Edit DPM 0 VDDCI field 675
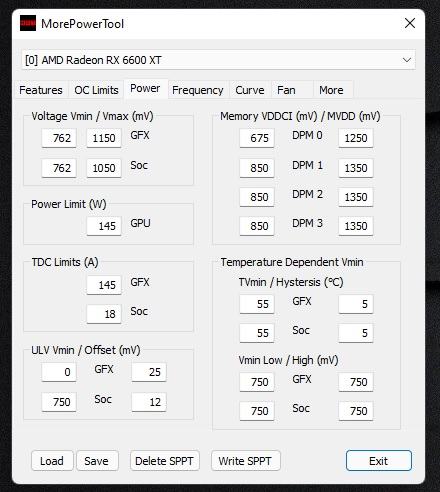440x492 pixels. 257,138
